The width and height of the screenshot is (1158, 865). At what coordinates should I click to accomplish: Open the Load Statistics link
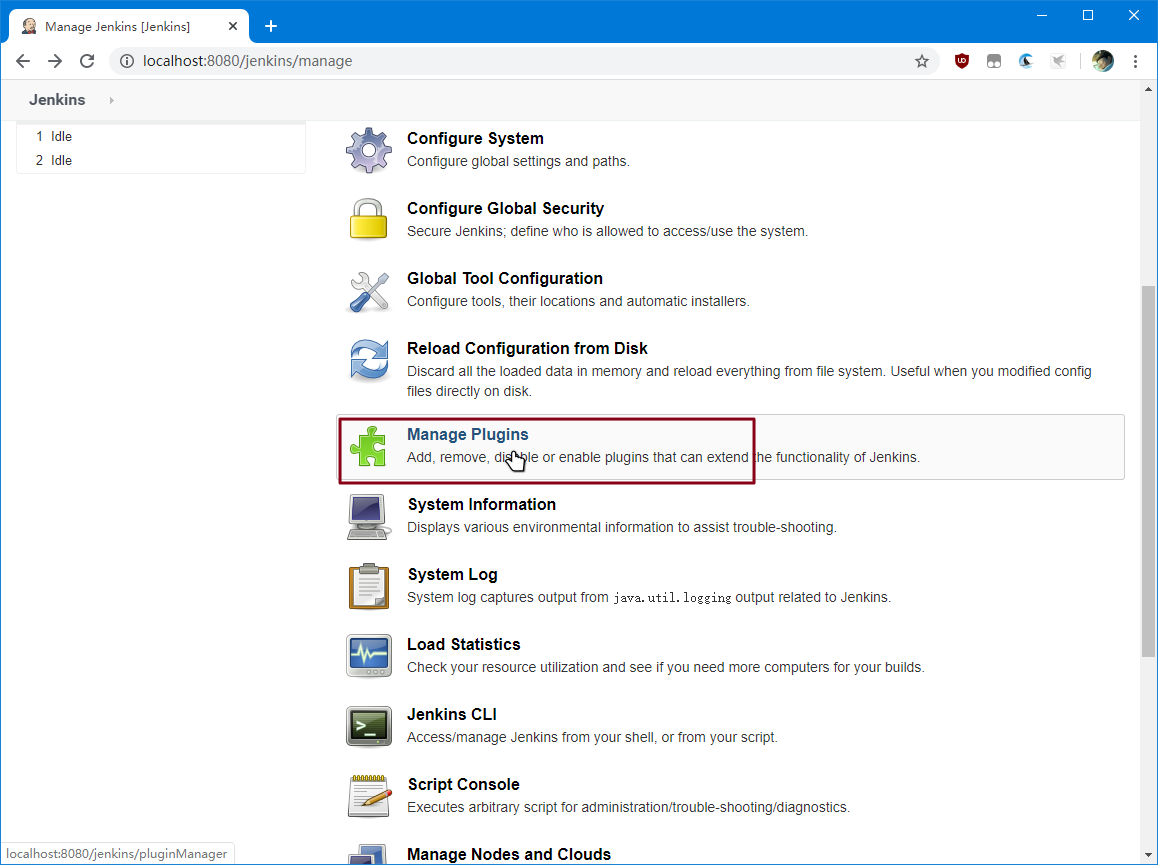tap(463, 645)
